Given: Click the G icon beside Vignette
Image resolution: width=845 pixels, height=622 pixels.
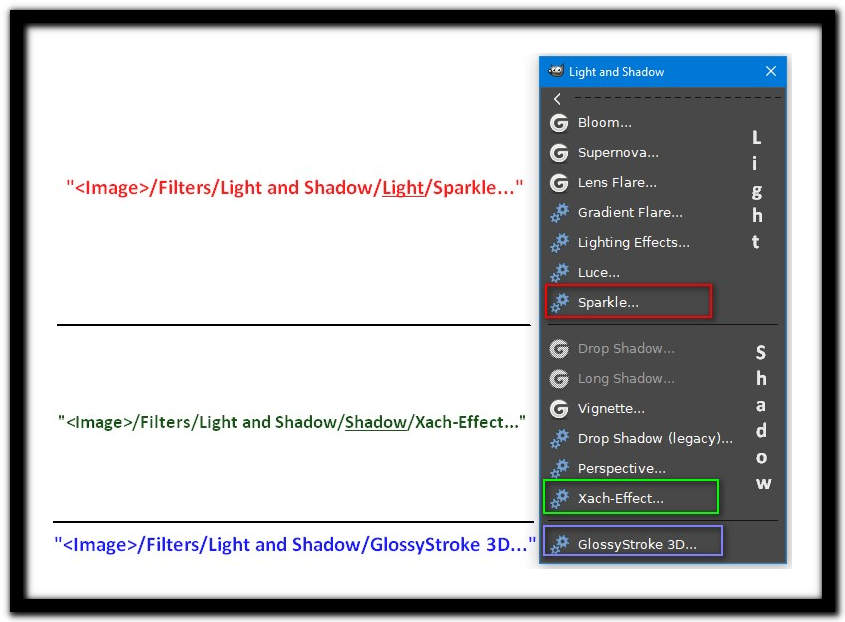Looking at the screenshot, I should [559, 409].
